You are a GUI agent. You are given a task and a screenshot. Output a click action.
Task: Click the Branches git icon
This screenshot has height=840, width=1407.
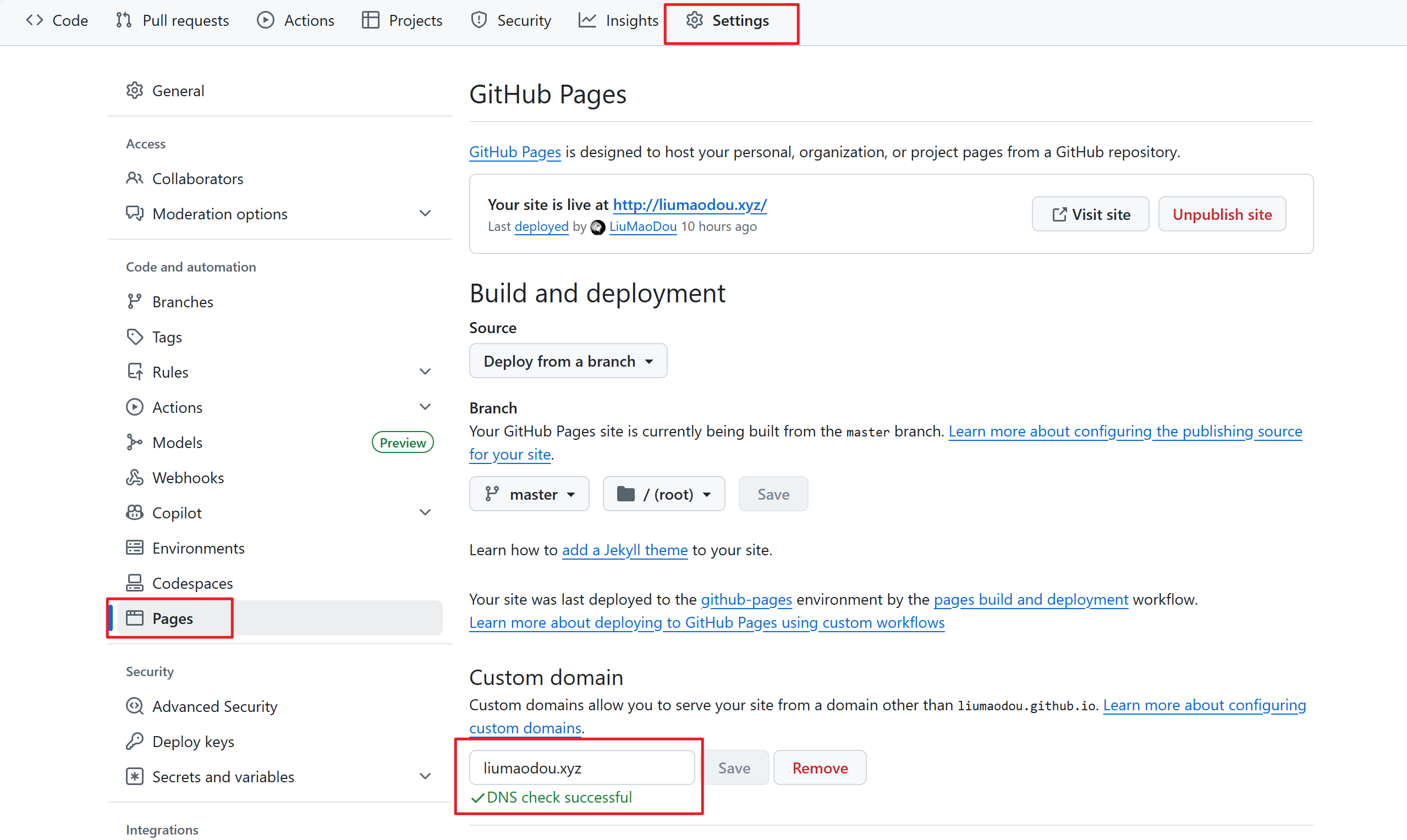click(134, 302)
